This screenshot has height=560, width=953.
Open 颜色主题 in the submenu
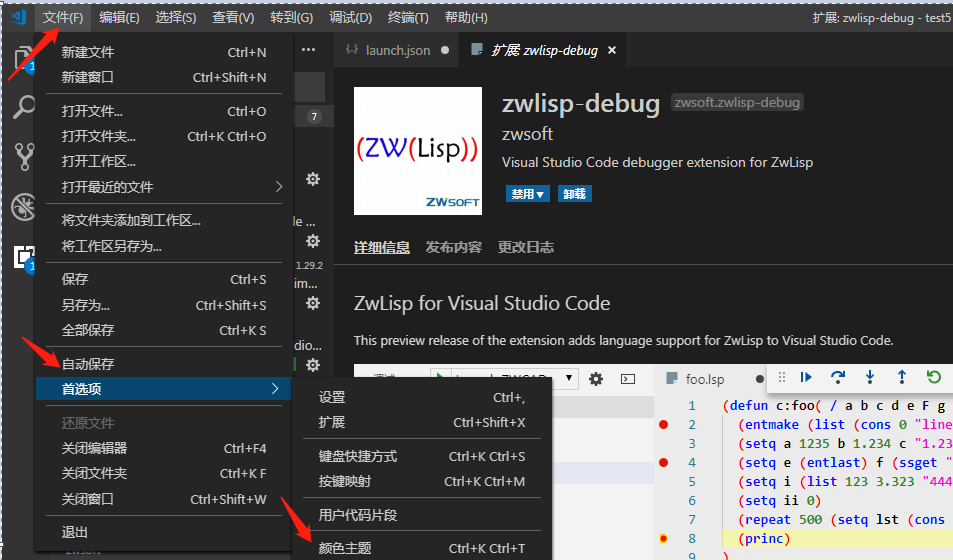(422, 548)
